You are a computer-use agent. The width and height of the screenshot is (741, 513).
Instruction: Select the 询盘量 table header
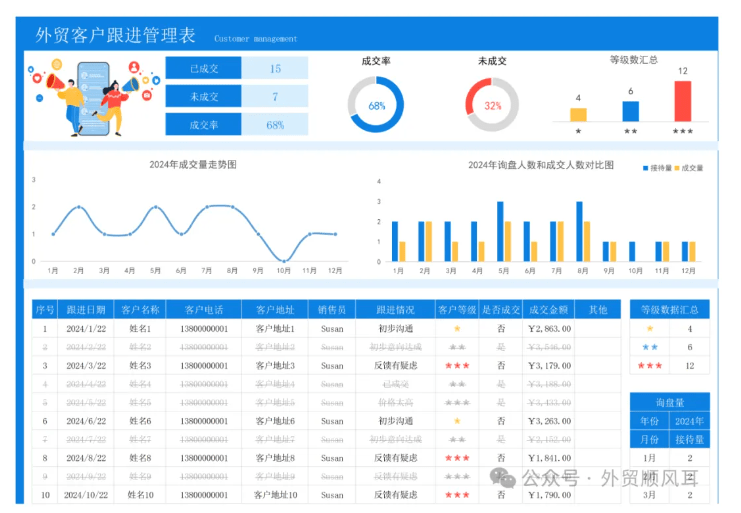pos(669,402)
